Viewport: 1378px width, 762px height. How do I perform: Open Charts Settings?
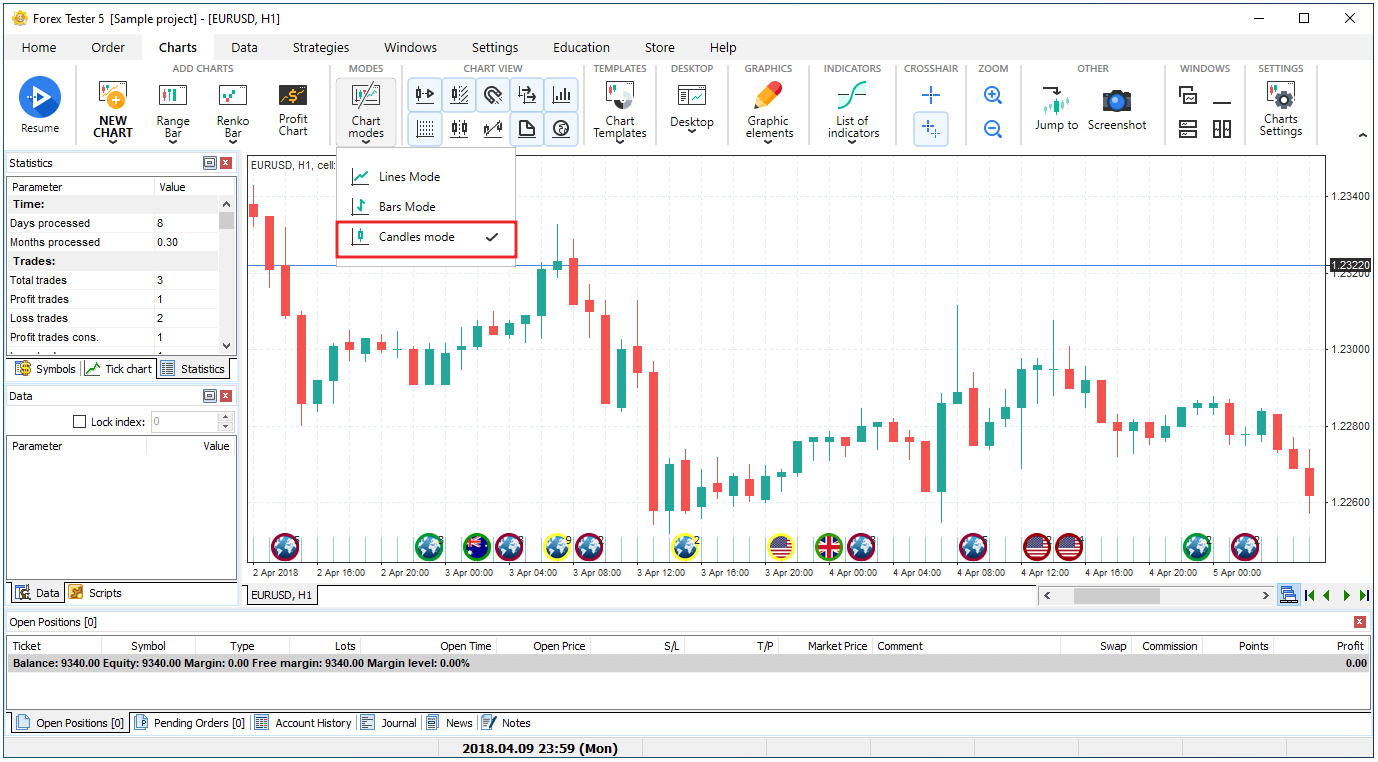point(1280,108)
